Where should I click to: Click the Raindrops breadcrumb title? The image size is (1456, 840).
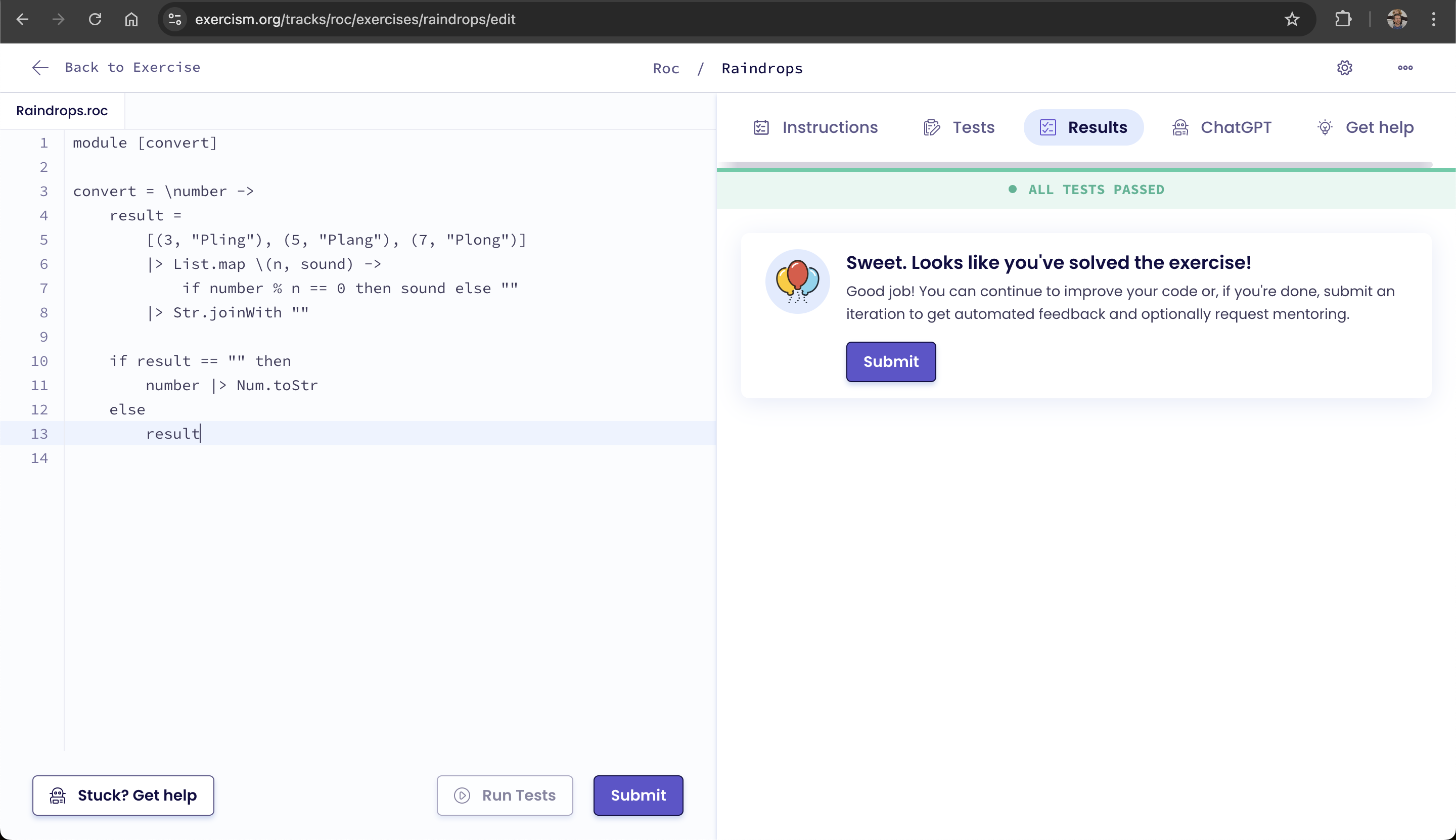(x=762, y=69)
